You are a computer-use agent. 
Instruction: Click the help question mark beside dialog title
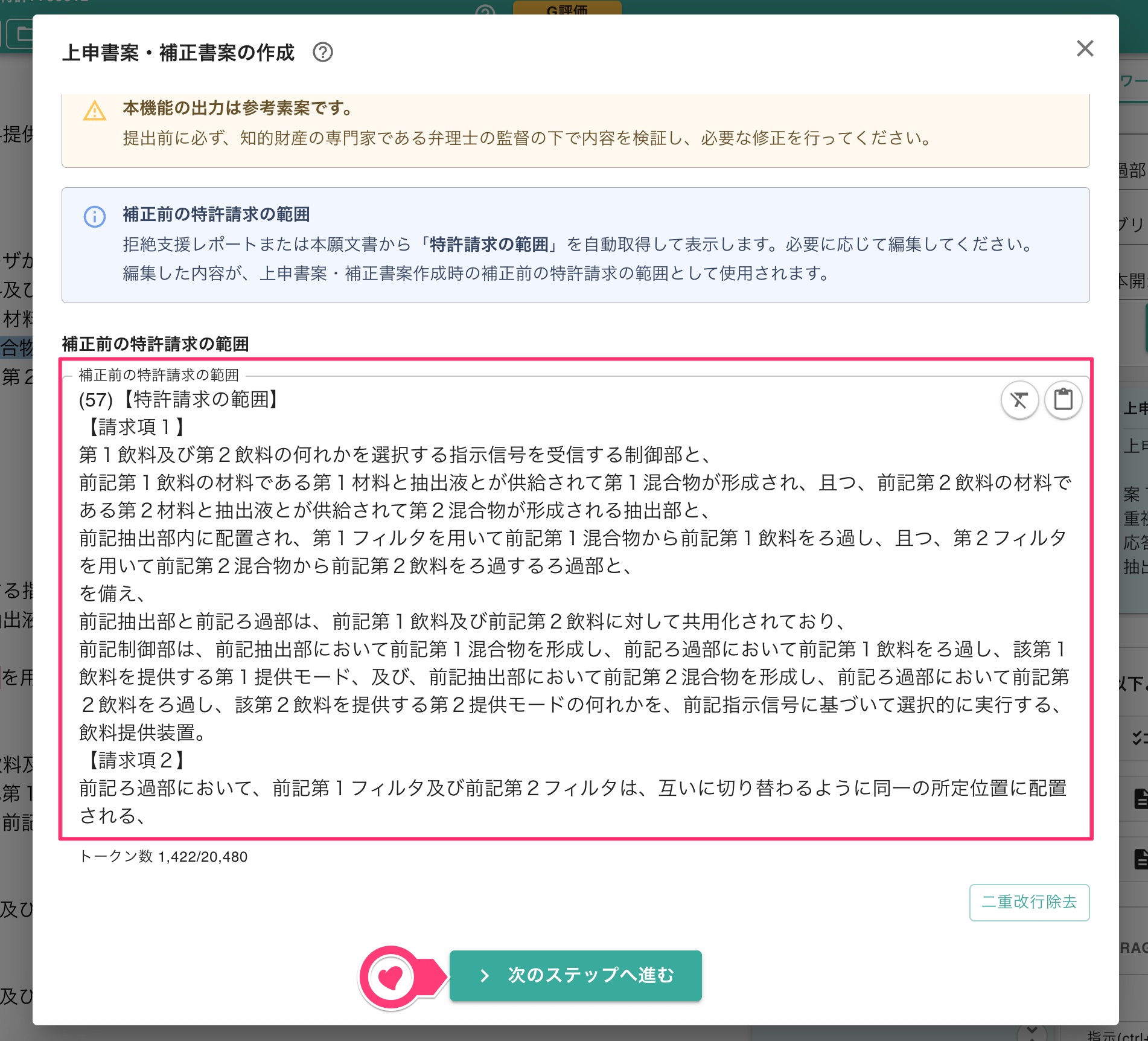(x=323, y=53)
